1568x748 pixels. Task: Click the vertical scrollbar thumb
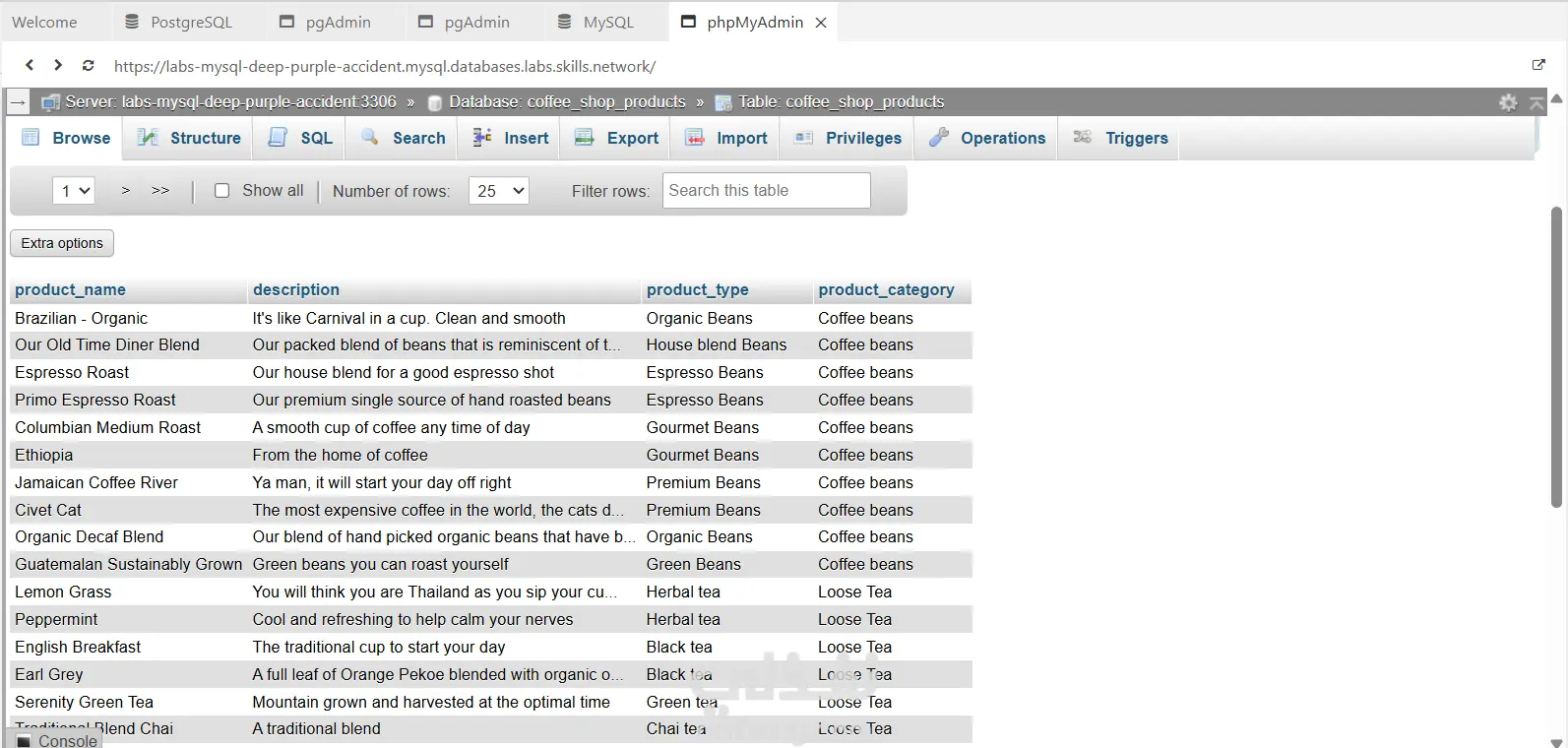coord(1556,354)
